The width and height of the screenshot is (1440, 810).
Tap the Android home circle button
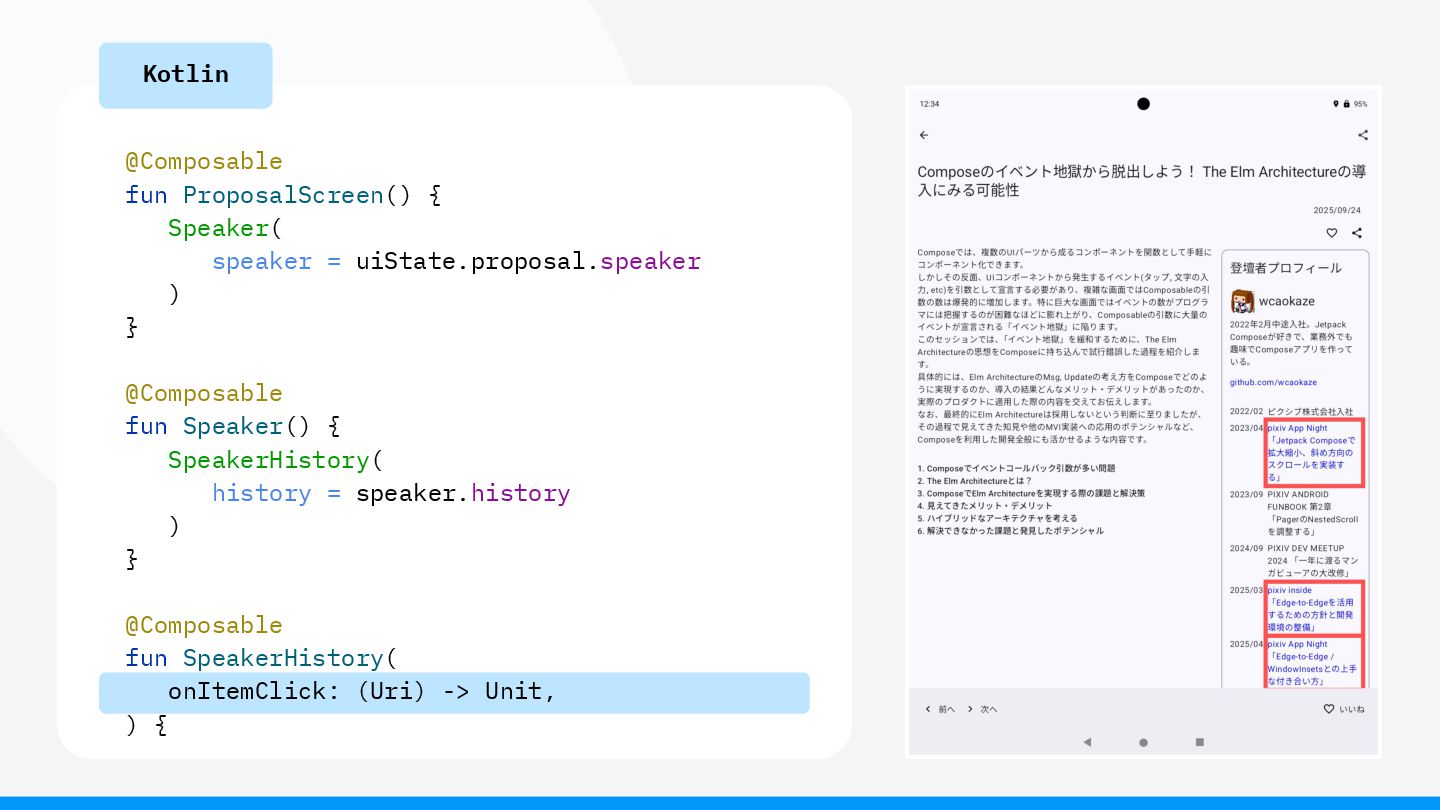click(x=1143, y=742)
